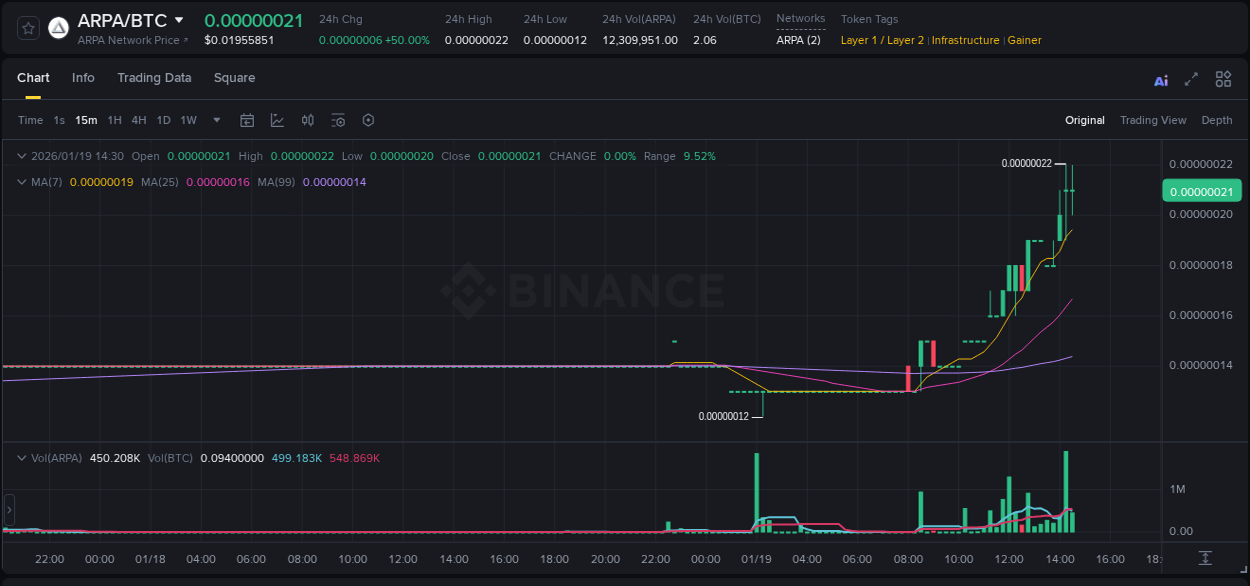Collapse the Vol(ARPA) volume panel
This screenshot has height=586, width=1250.
(x=21, y=457)
